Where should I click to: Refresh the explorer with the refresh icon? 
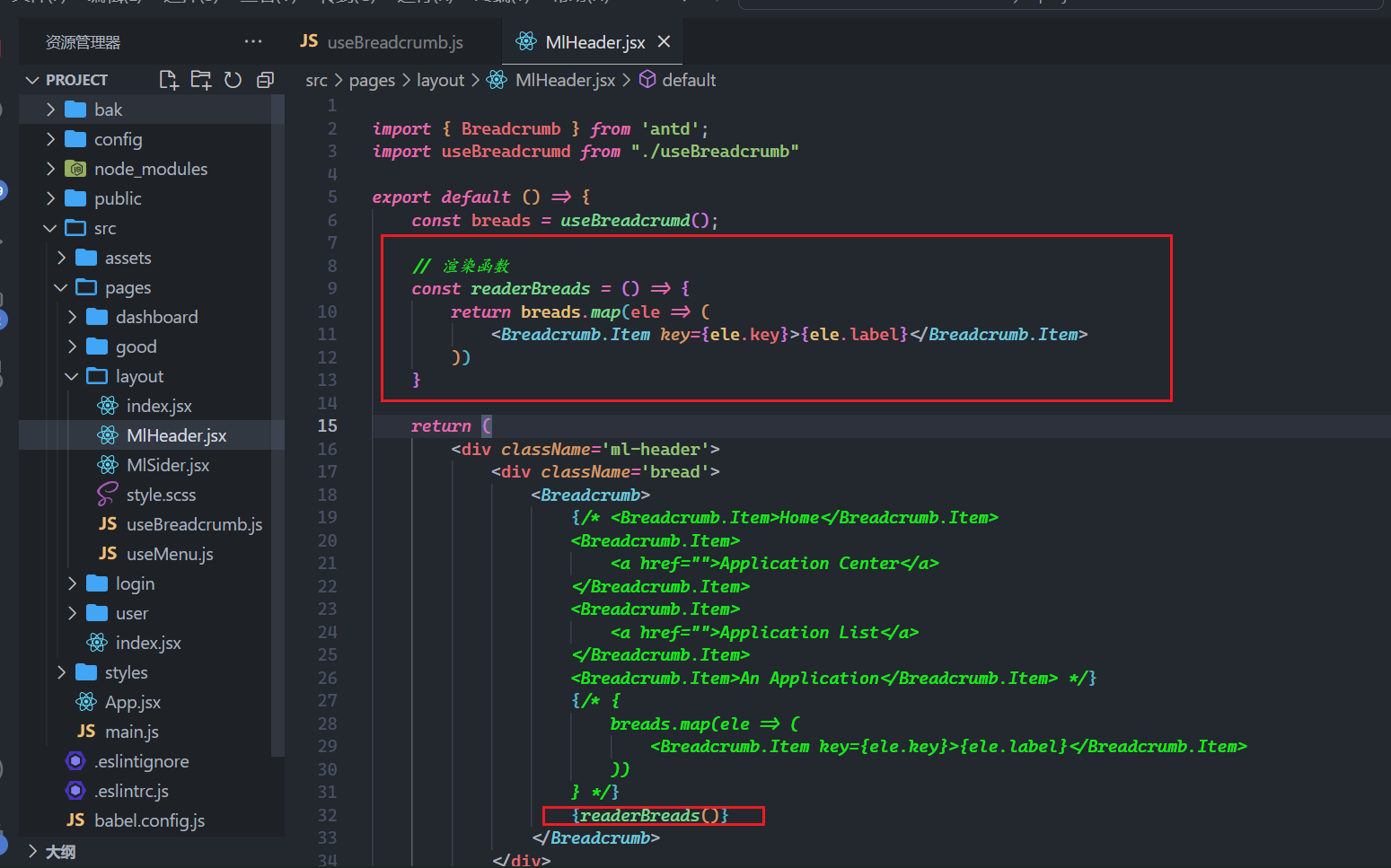[x=233, y=80]
